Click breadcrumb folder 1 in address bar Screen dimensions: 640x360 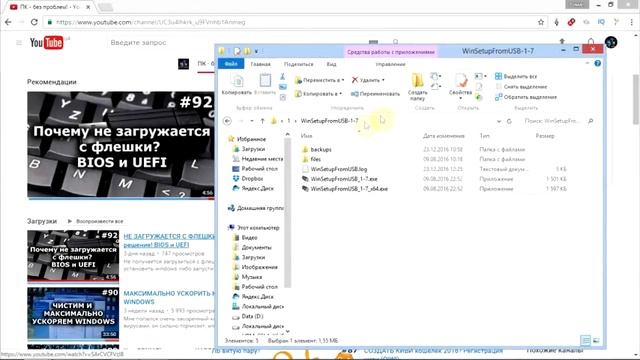[x=289, y=121]
